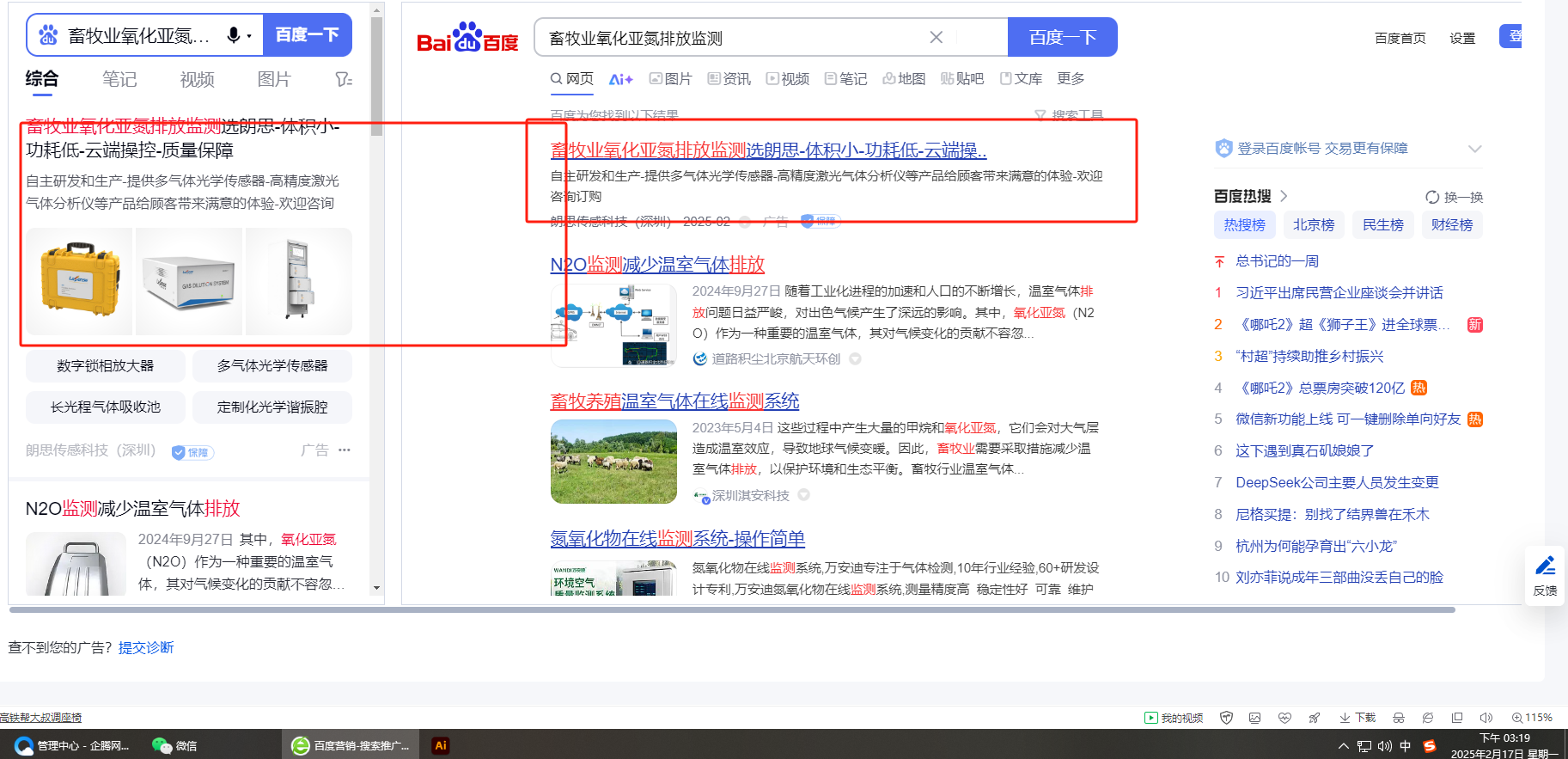This screenshot has height=759, width=1568.
Task: Click mobile 百度一下 search button
Action: point(308,35)
